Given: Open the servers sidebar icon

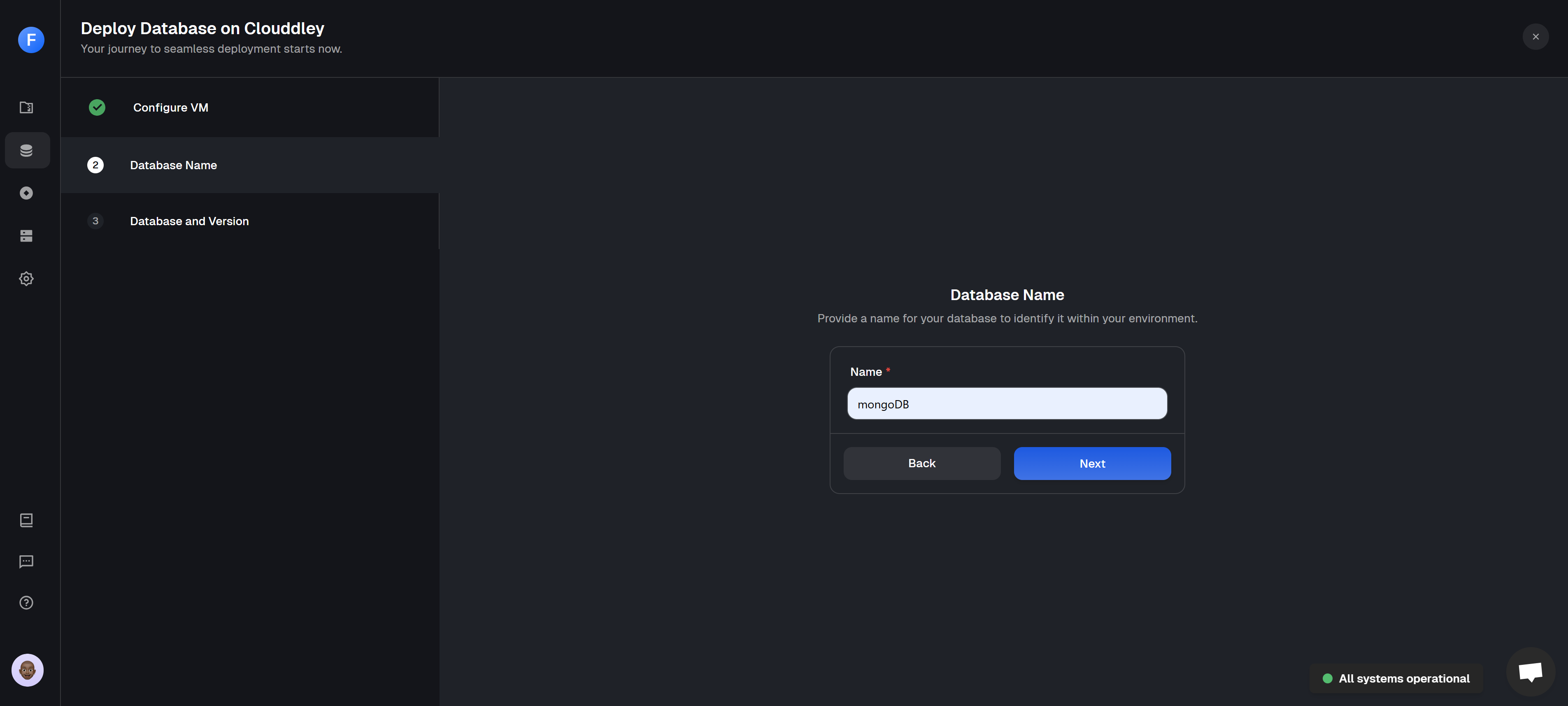Looking at the screenshot, I should [26, 236].
